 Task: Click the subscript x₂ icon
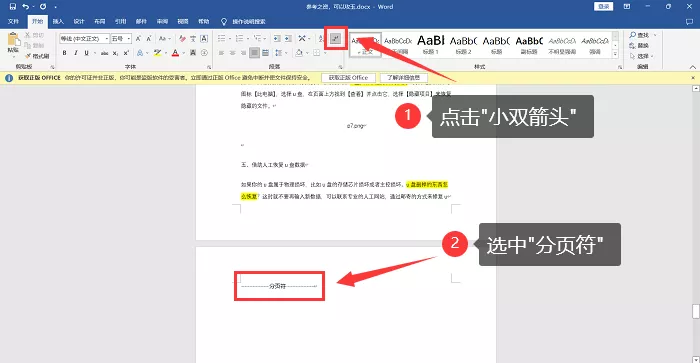tap(115, 53)
